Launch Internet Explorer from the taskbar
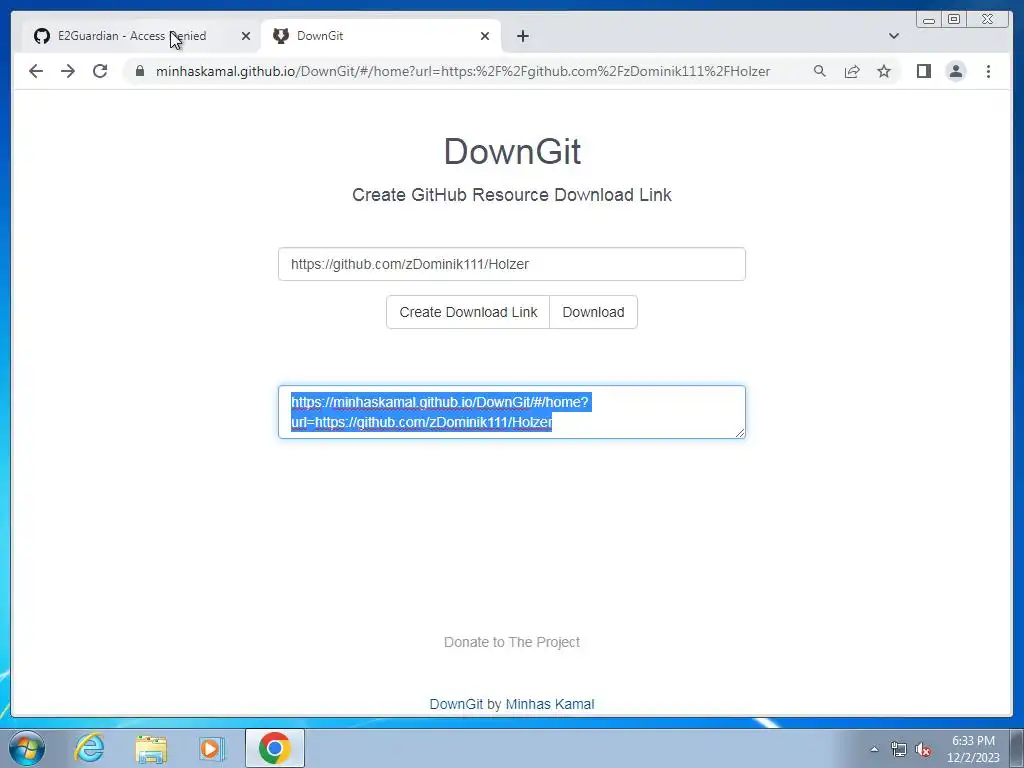 pyautogui.click(x=89, y=748)
